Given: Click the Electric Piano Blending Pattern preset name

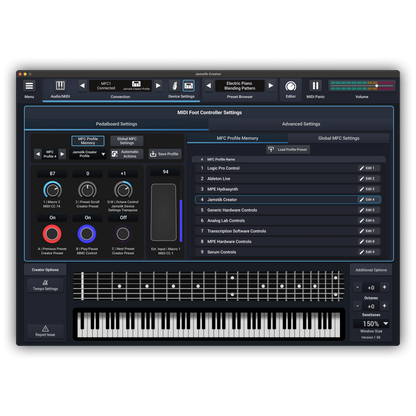Looking at the screenshot, I should (240, 86).
